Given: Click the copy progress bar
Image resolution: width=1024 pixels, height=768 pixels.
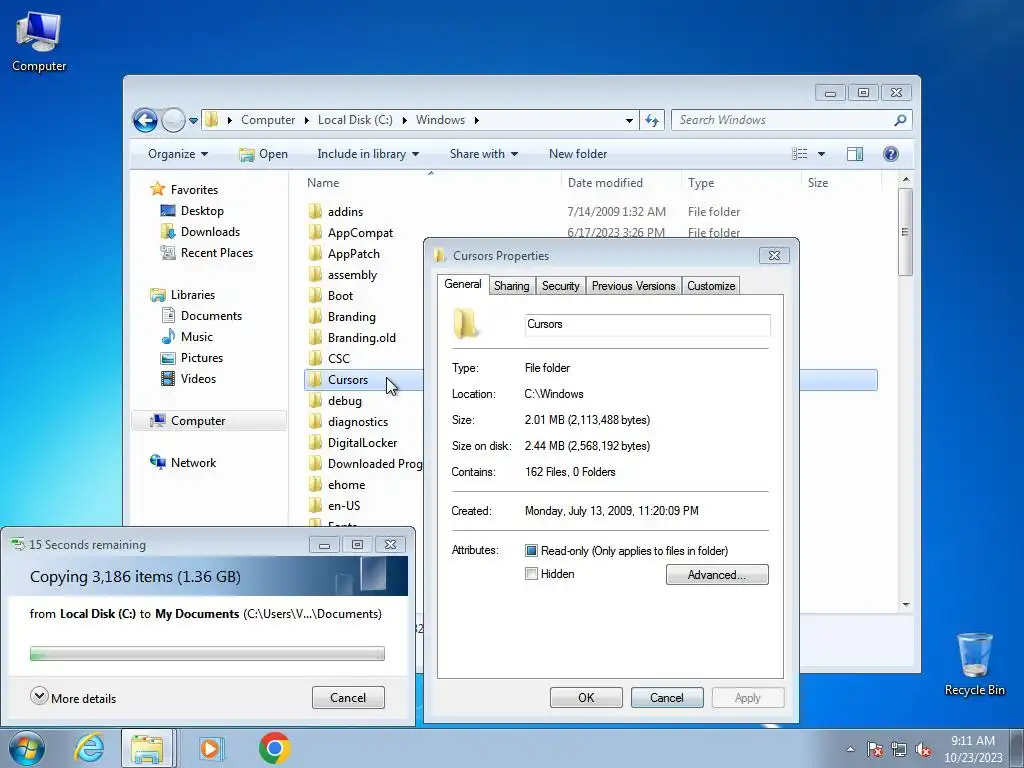Looking at the screenshot, I should click(207, 654).
